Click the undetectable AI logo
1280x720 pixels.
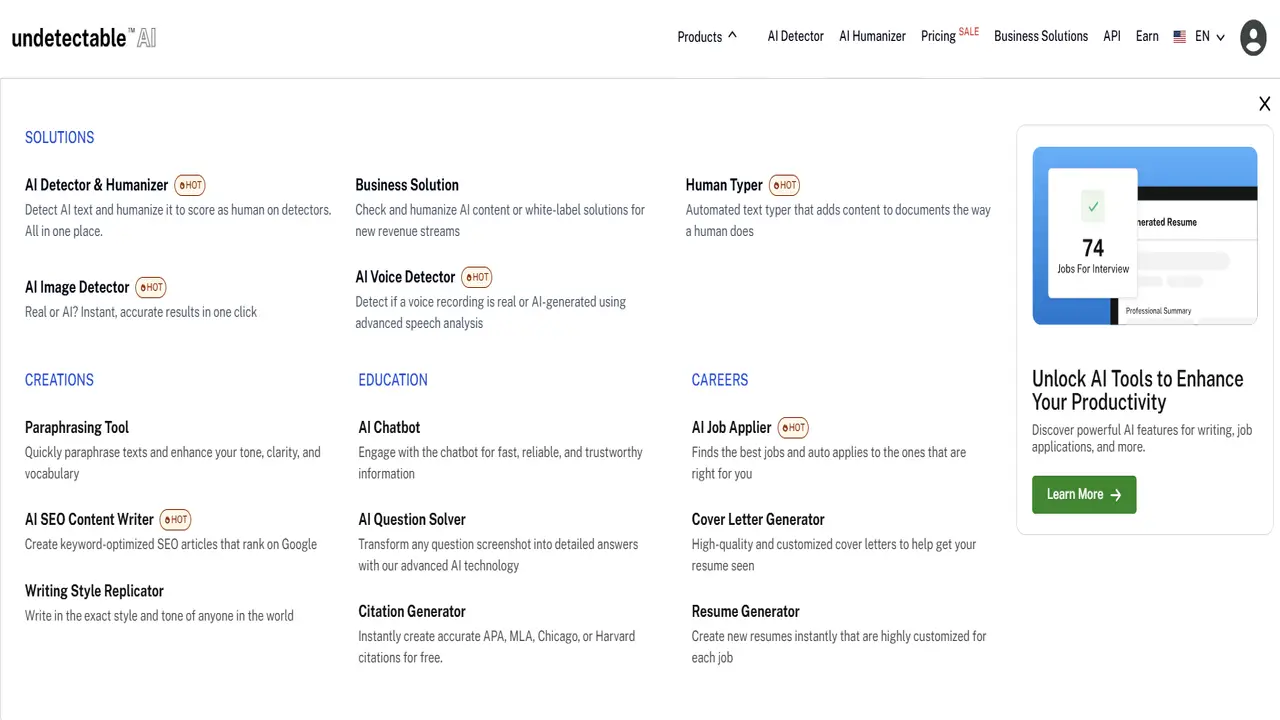click(84, 38)
